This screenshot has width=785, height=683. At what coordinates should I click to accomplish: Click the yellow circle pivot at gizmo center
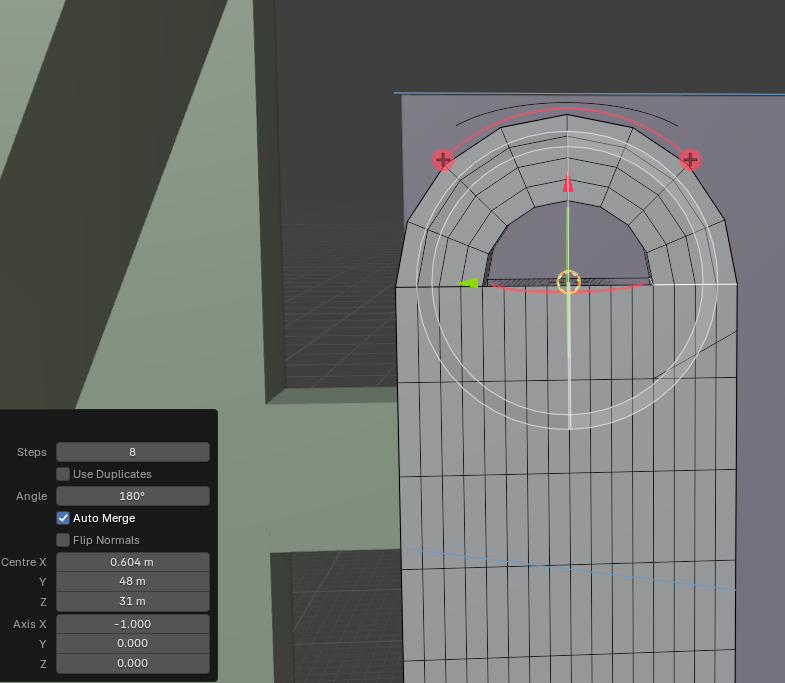pos(569,282)
